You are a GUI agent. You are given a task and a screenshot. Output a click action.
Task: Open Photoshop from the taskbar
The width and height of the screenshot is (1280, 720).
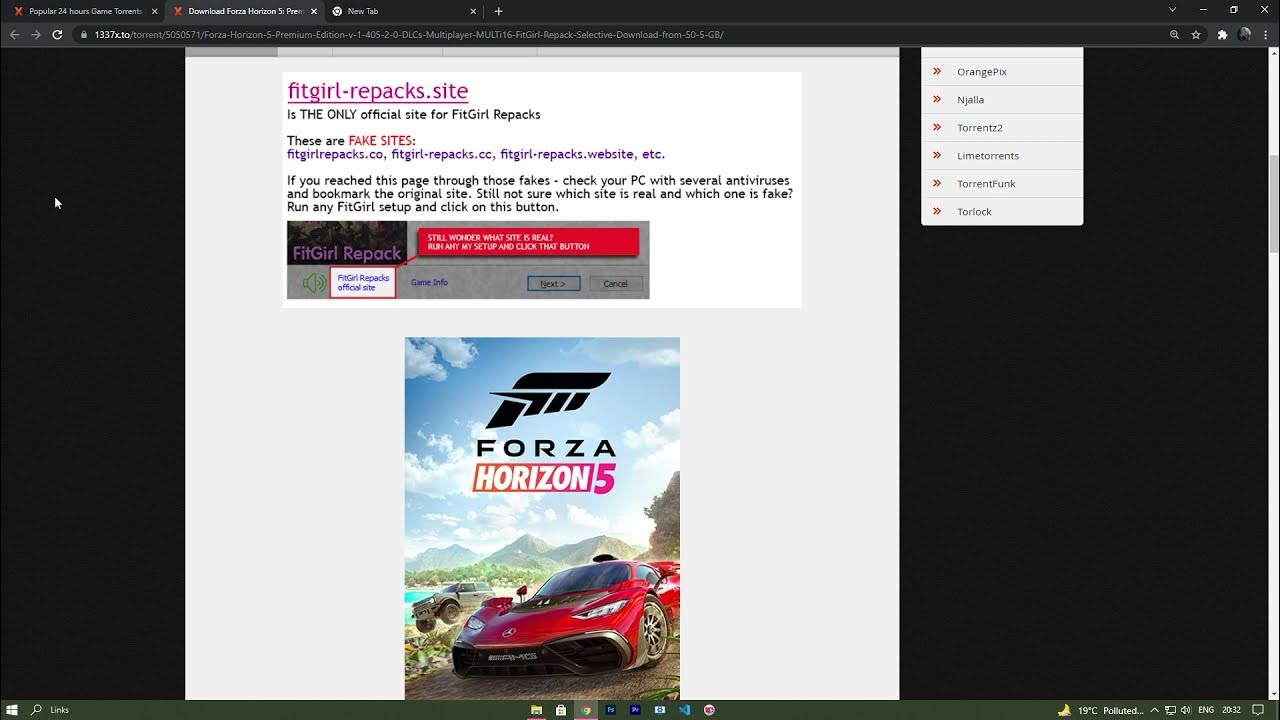611,710
